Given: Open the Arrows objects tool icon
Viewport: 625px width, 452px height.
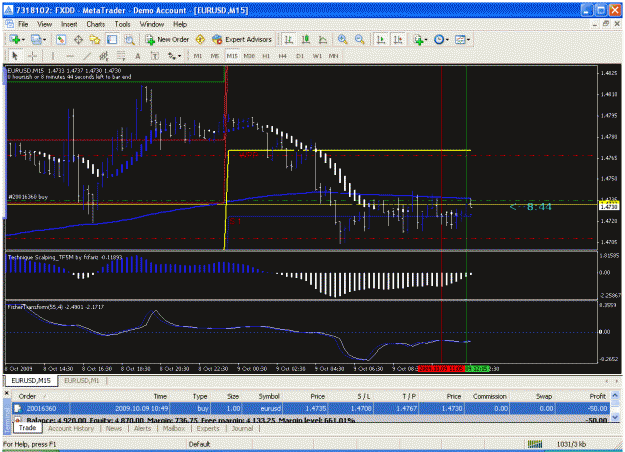Looking at the screenshot, I should [171, 56].
